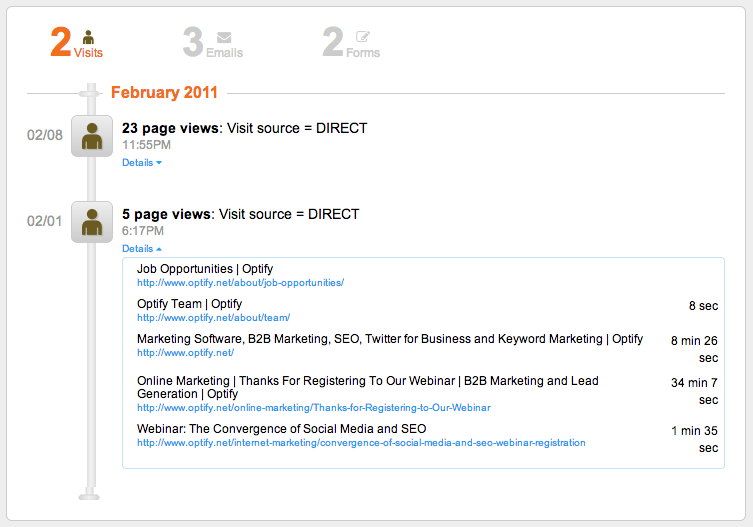
Task: Click the 02/08 visitor avatar icon
Action: [92, 136]
